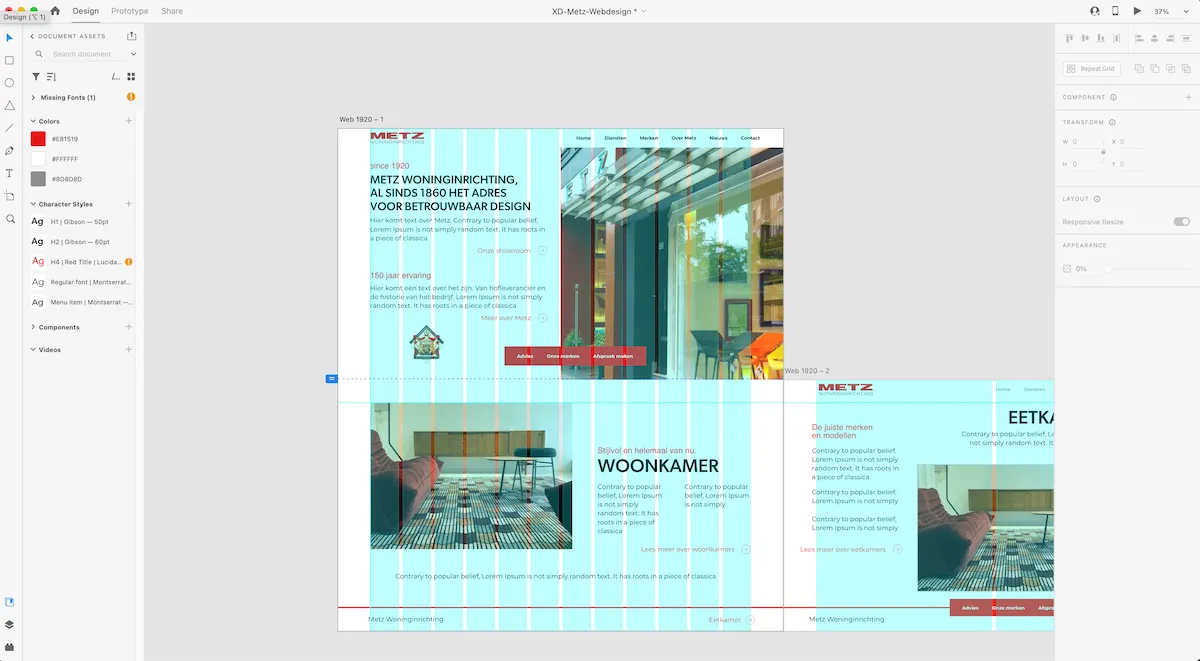Switch to the Share tab
Viewport: 1200px width, 661px height.
pos(172,11)
